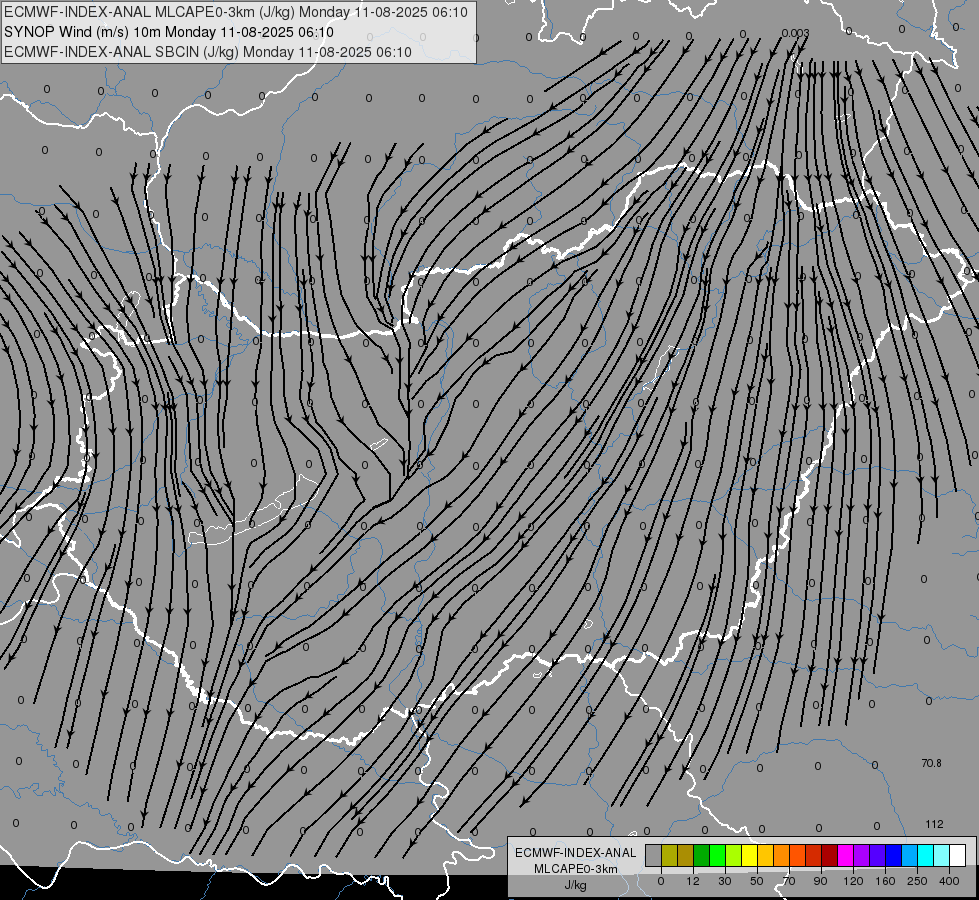Viewport: 979px width, 900px height.
Task: Click the '112' value on the map
Action: [934, 824]
